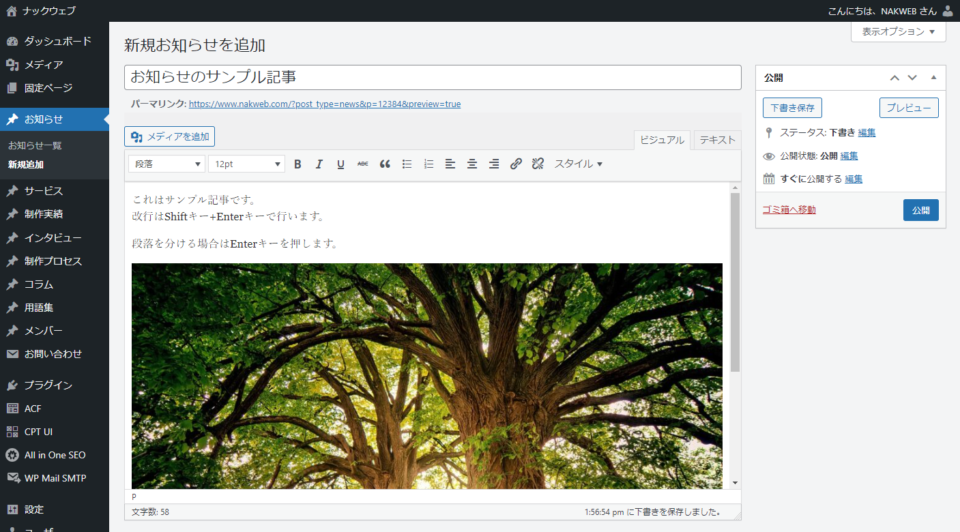Create a bulleted list
Image resolution: width=960 pixels, height=532 pixels.
[x=407, y=164]
